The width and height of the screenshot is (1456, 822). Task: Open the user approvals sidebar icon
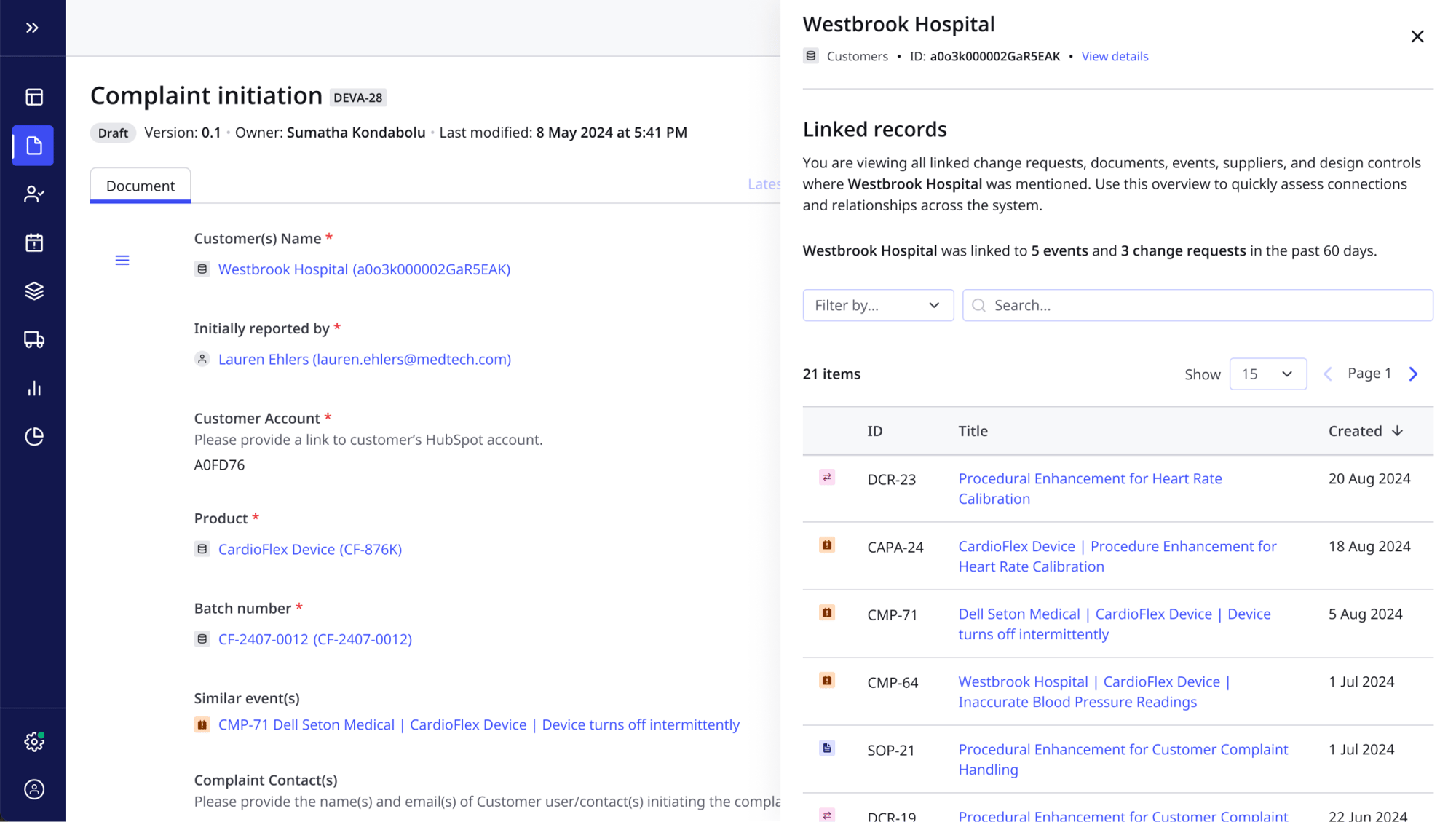tap(33, 194)
